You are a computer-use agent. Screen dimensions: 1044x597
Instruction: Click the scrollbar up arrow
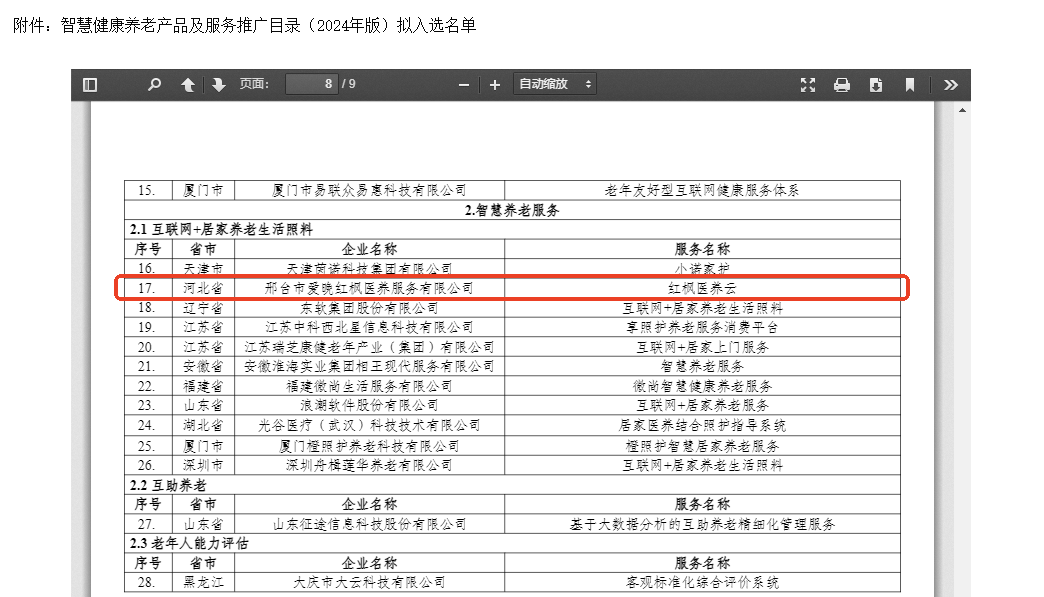[962, 110]
